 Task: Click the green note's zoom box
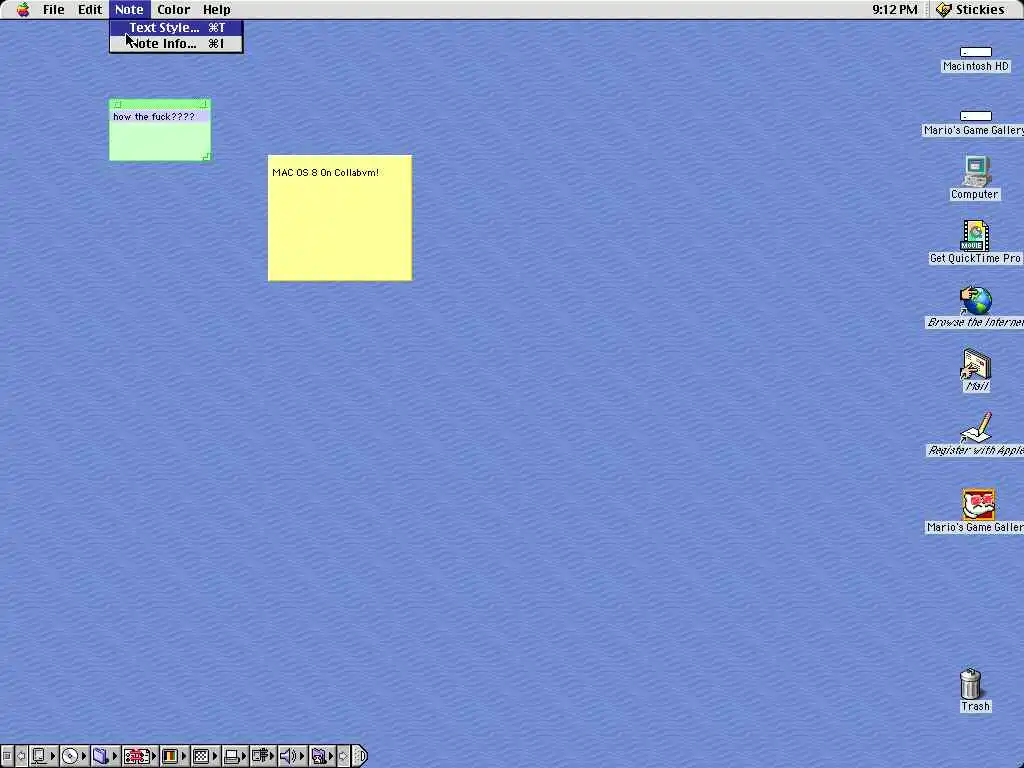[203, 104]
